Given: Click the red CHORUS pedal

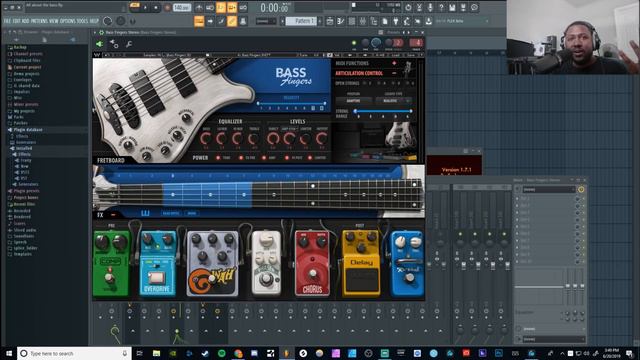Looking at the screenshot, I should pos(312,262).
